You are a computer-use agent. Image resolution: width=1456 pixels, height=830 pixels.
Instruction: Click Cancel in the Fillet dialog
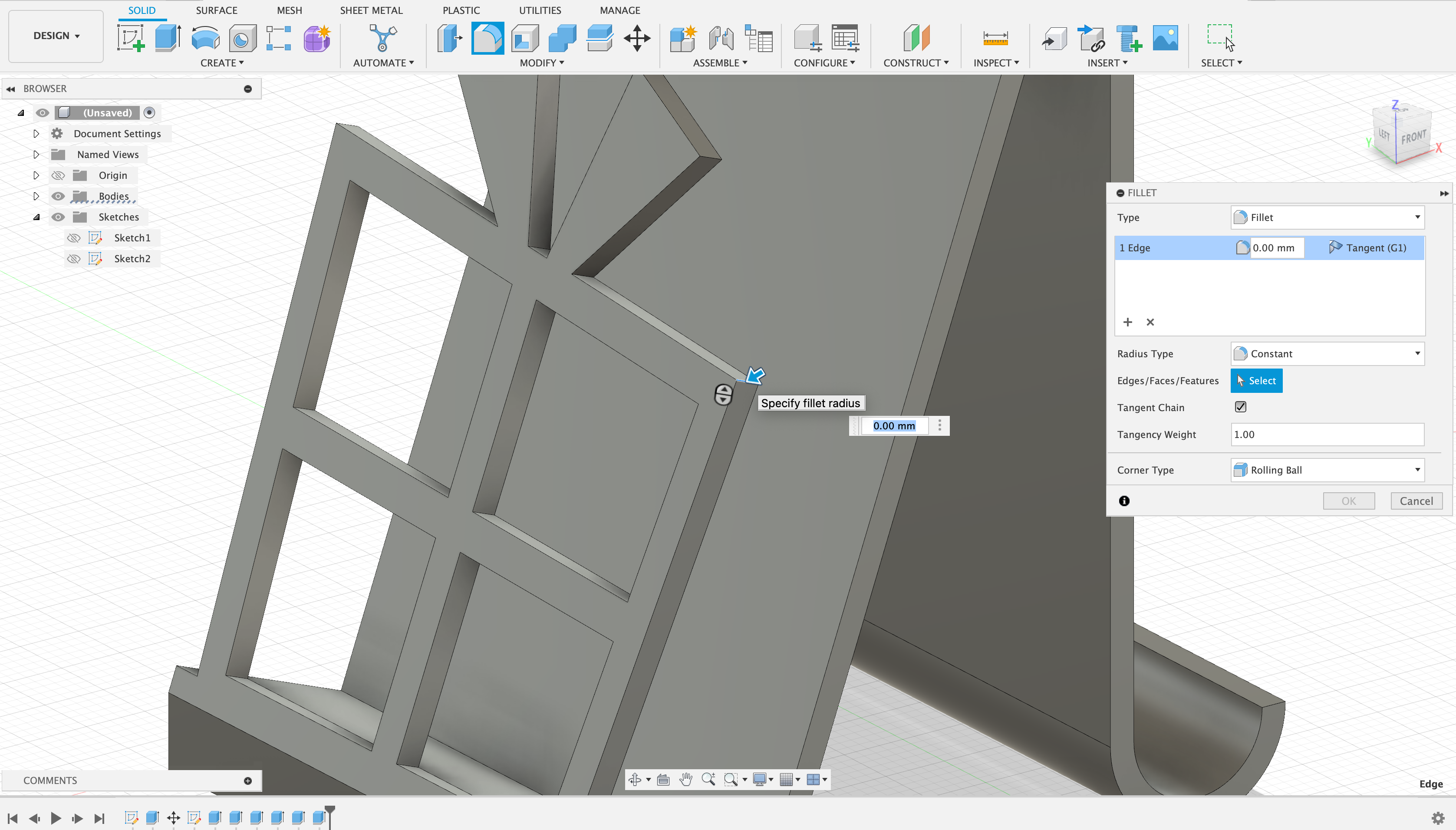[1416, 501]
